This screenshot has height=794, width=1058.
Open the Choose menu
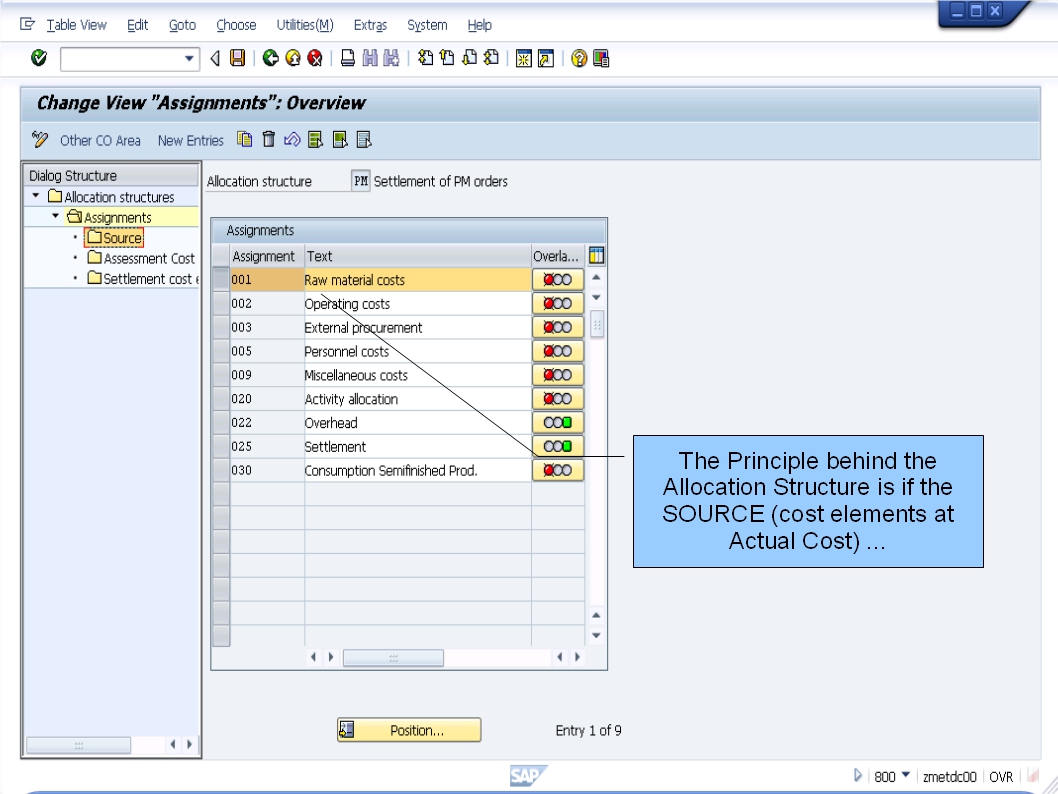(236, 25)
